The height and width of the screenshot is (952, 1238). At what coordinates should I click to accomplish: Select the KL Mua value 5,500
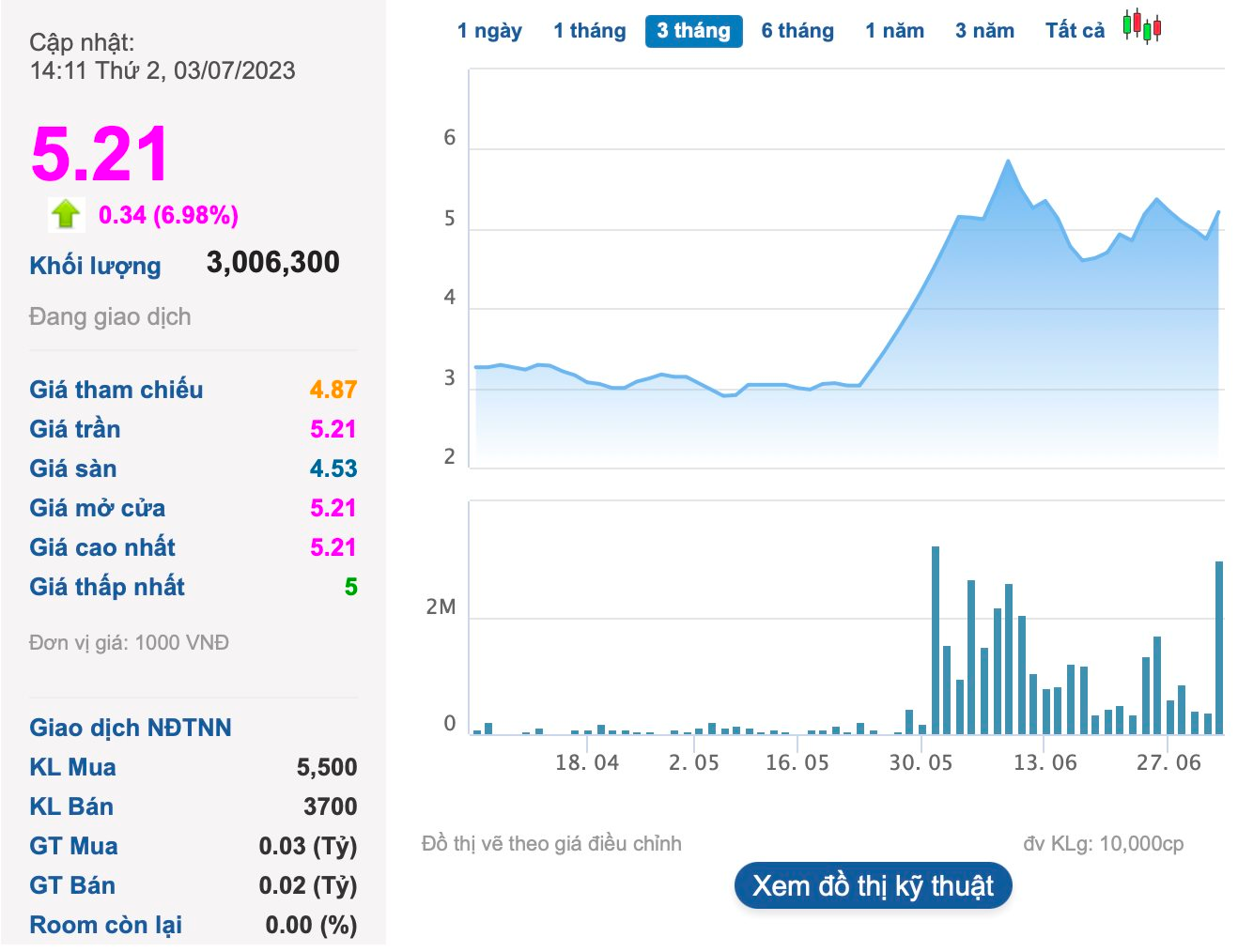327,767
